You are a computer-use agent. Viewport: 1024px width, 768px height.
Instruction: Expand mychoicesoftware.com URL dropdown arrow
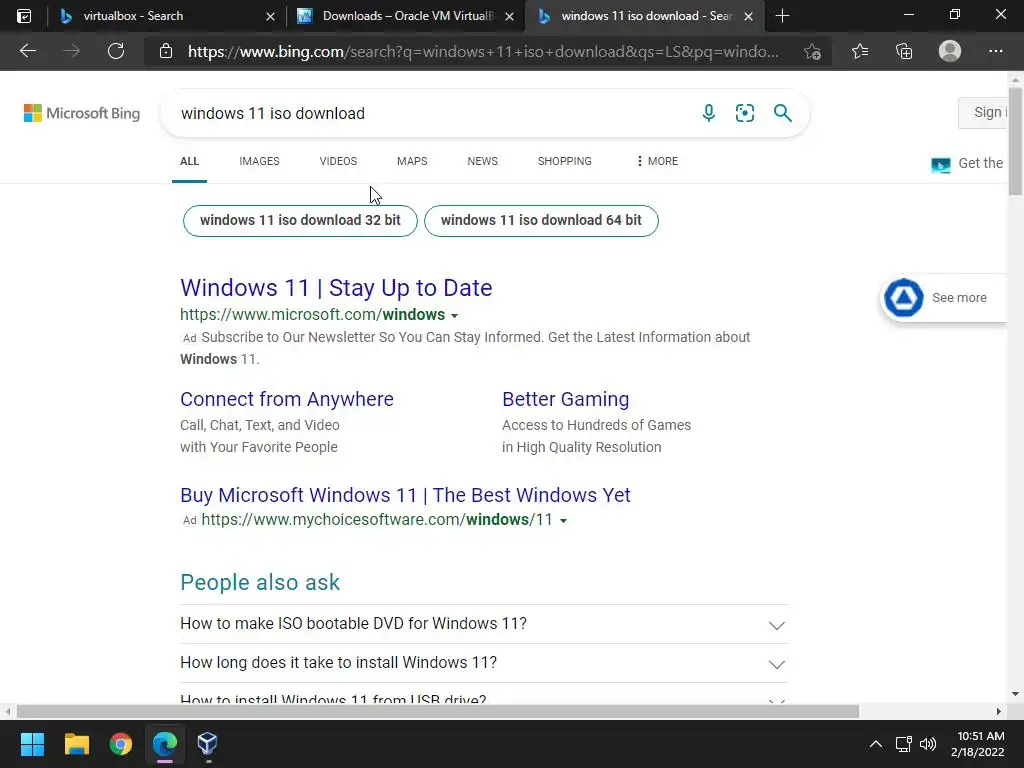pyautogui.click(x=564, y=520)
